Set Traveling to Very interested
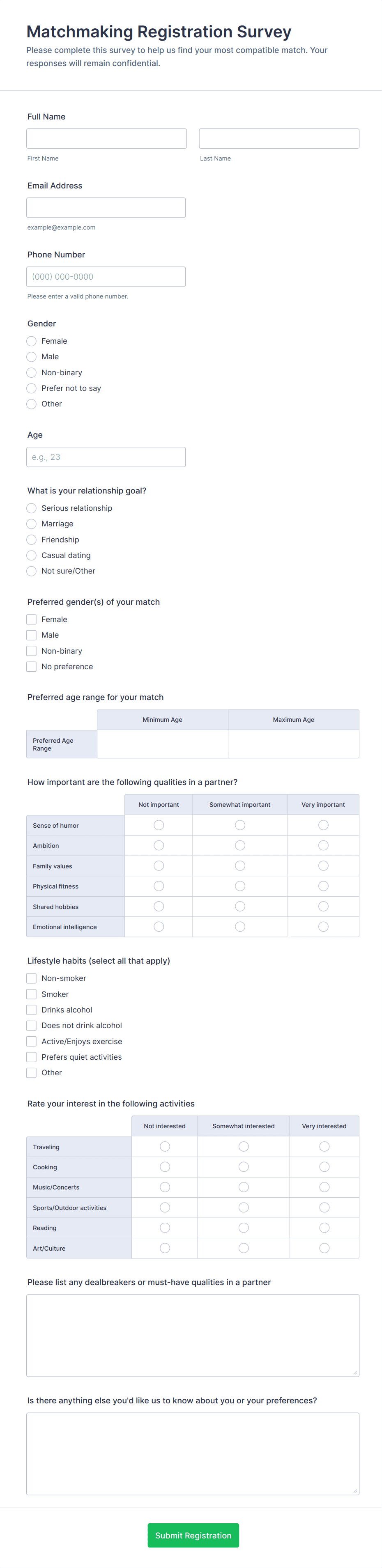This screenshot has height=1568, width=382. tap(324, 1148)
